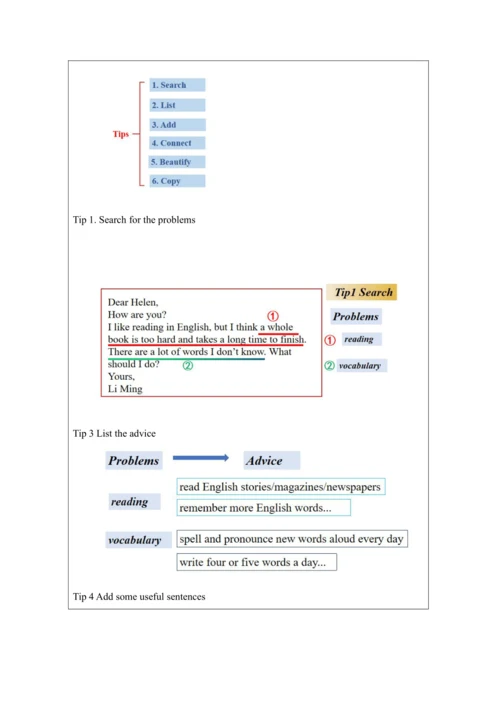Select 'remember more English words...' box

tap(264, 508)
